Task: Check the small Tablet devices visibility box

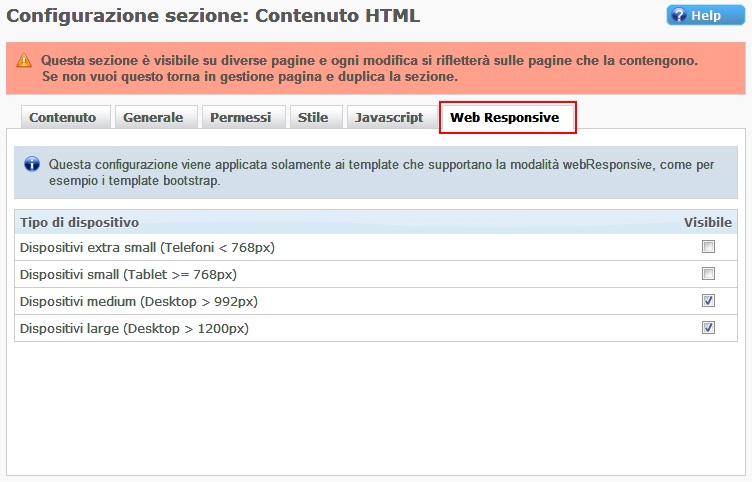Action: (x=709, y=274)
